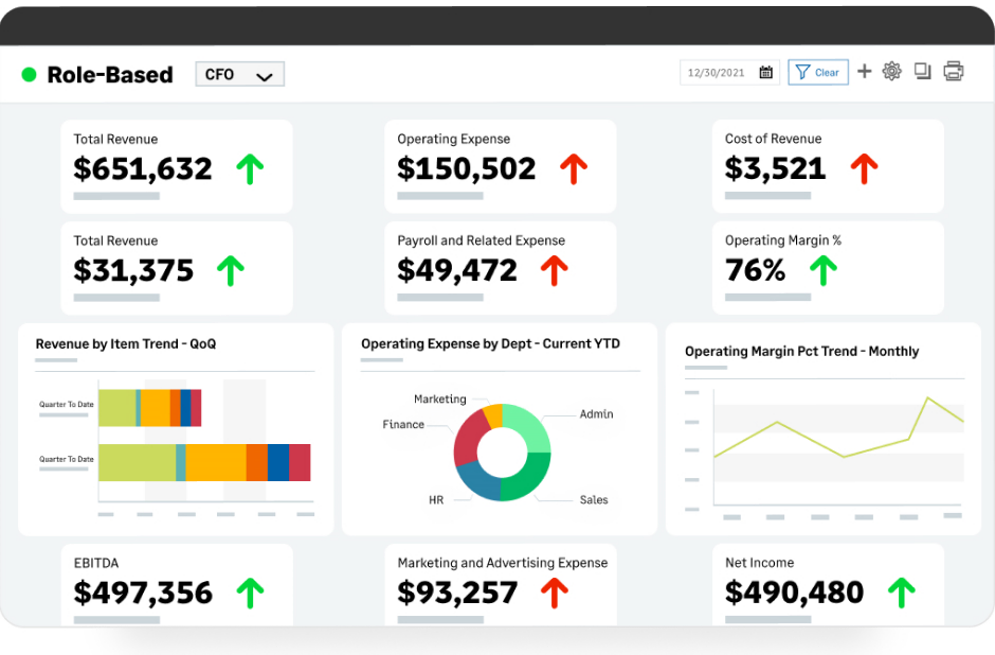
Task: Open the calendar date picker icon
Action: (766, 72)
